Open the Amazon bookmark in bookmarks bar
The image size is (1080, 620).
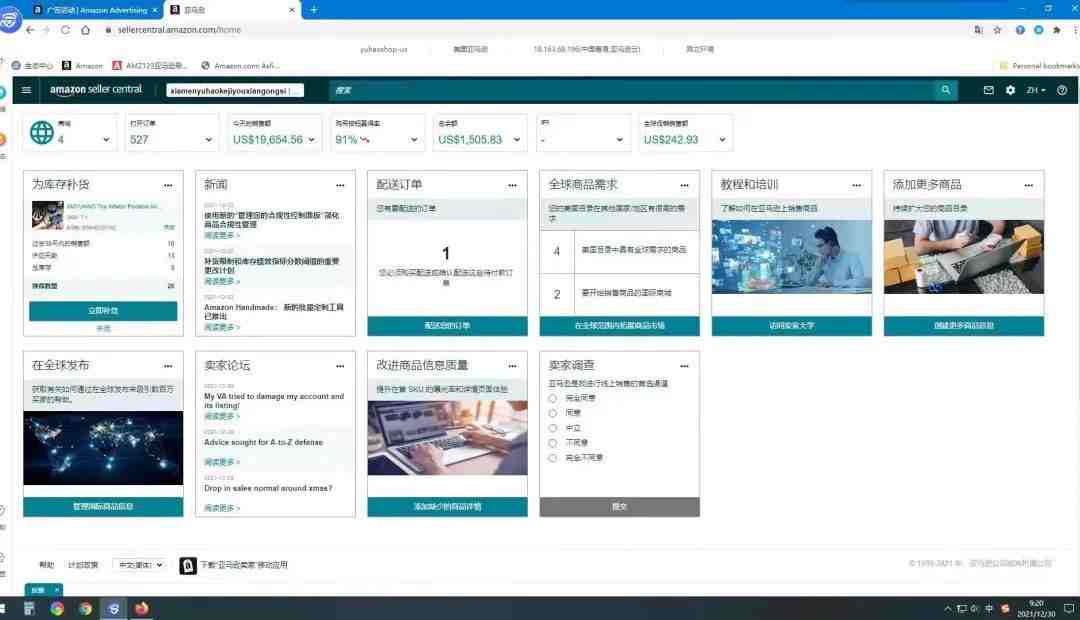pyautogui.click(x=83, y=65)
